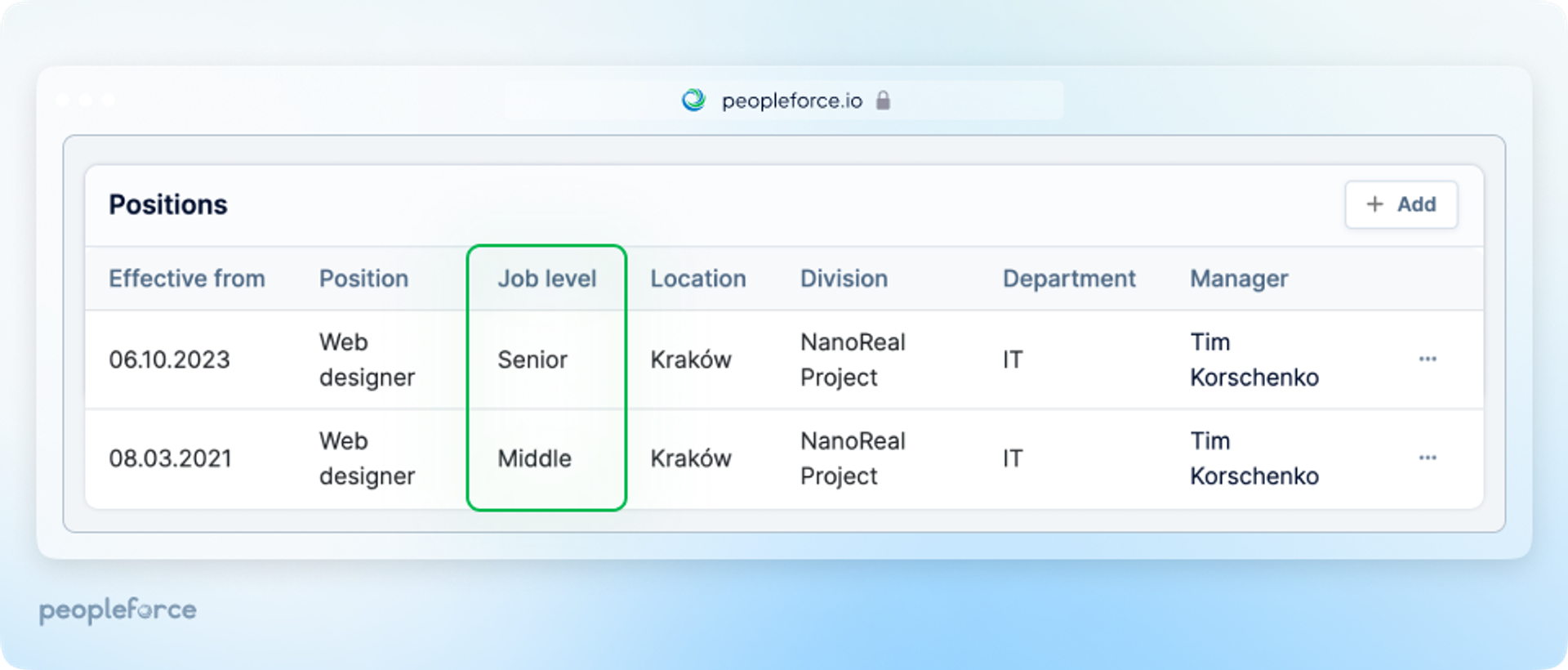Click the padlock icon in the address bar

(883, 100)
